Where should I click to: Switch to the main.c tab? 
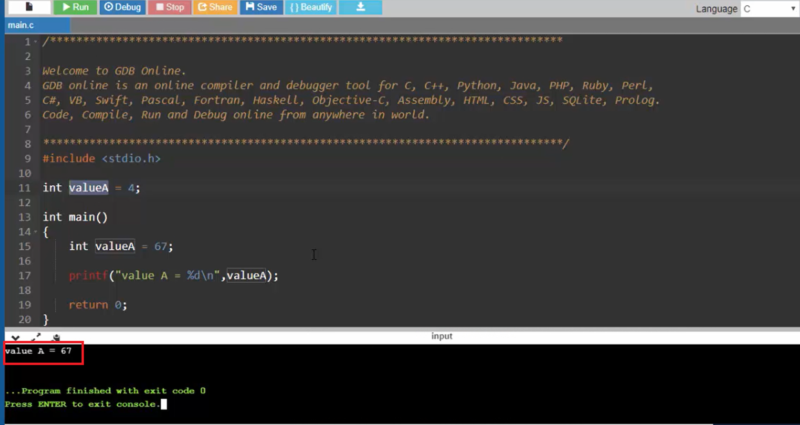[37, 25]
